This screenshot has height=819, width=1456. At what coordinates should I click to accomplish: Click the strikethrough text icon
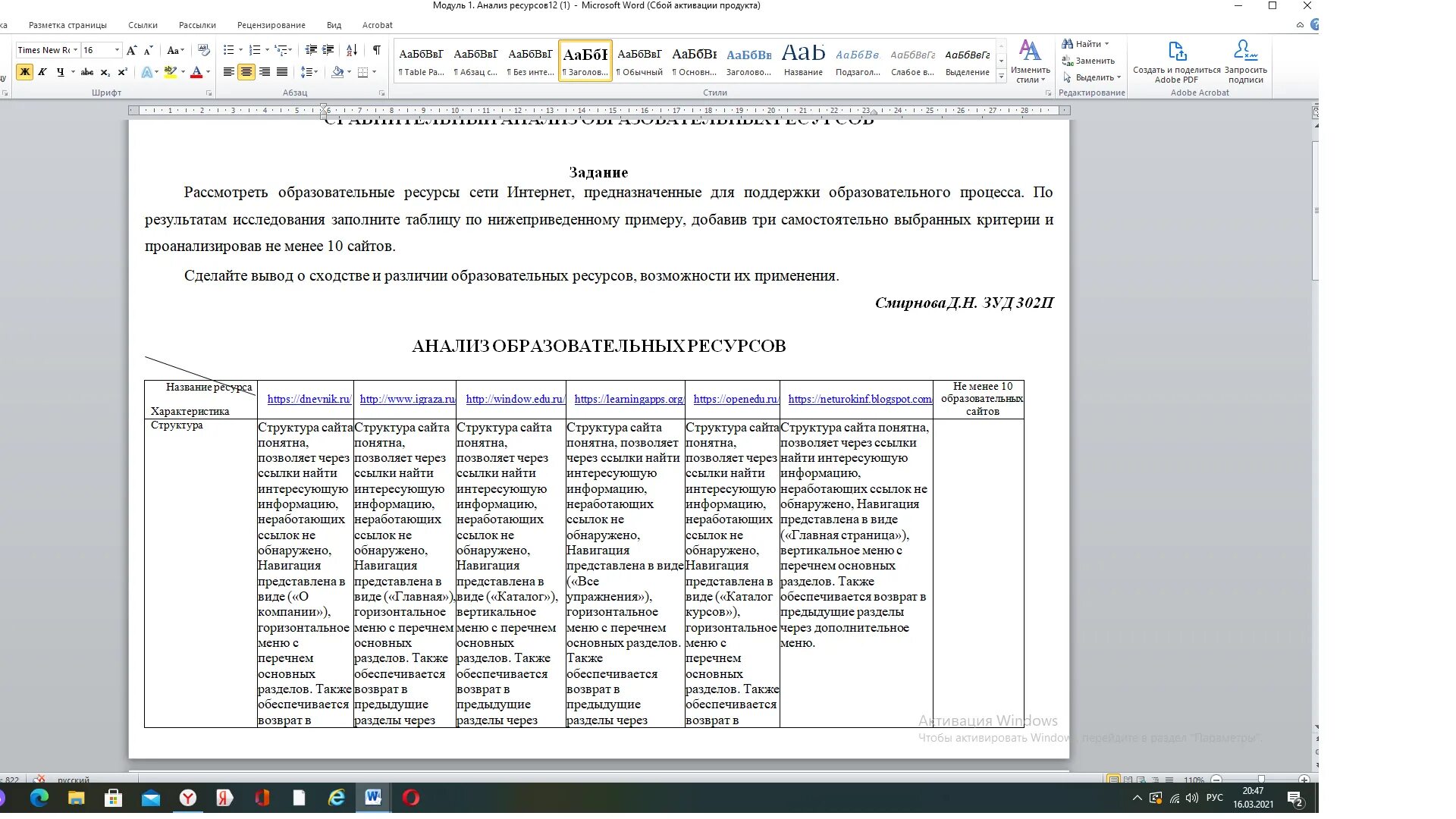tap(87, 72)
